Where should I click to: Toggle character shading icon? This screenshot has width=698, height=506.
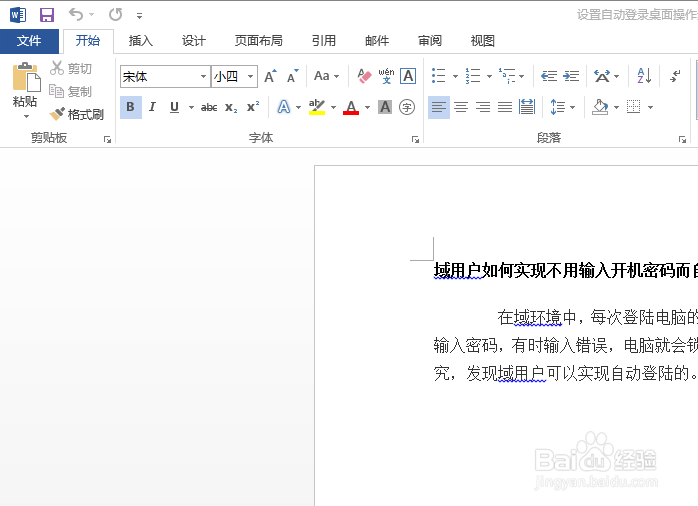[x=385, y=107]
